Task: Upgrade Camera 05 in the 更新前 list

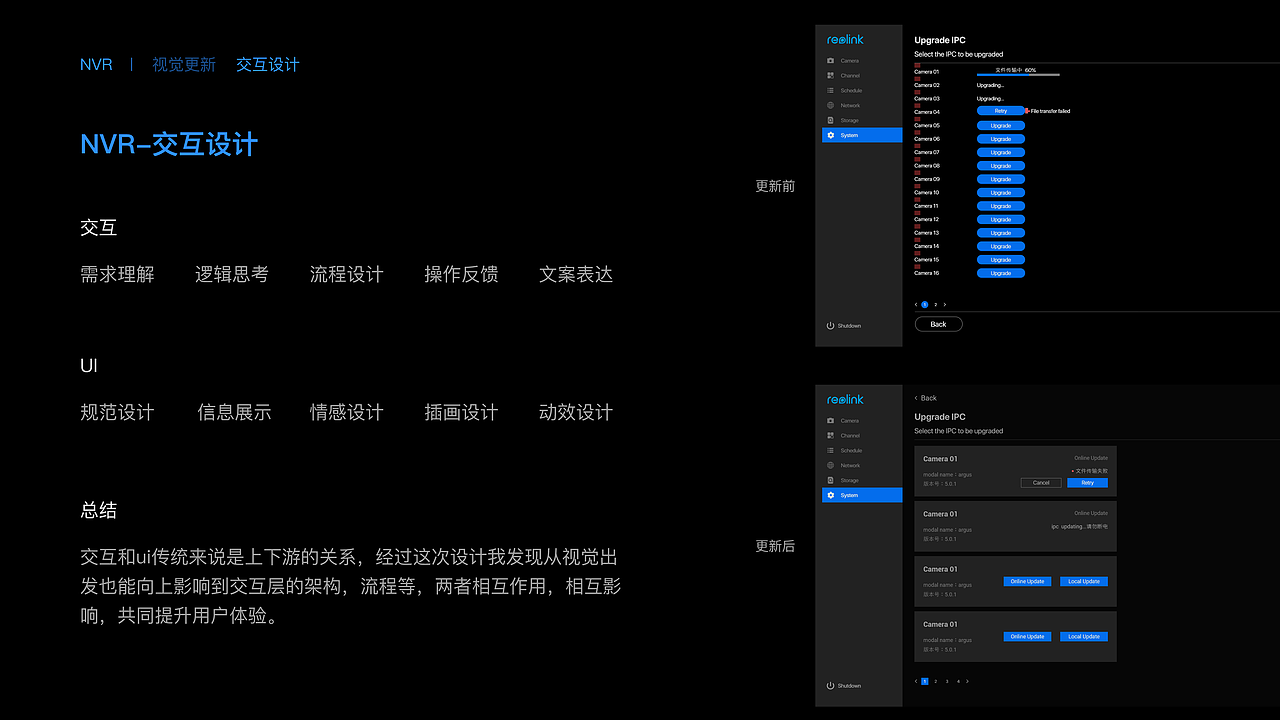Action: pos(1001,125)
